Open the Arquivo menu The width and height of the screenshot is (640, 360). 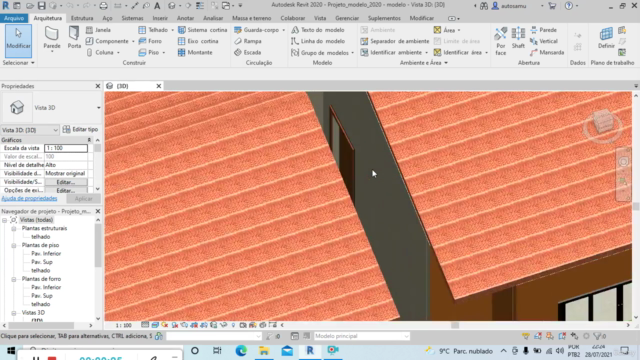point(14,18)
